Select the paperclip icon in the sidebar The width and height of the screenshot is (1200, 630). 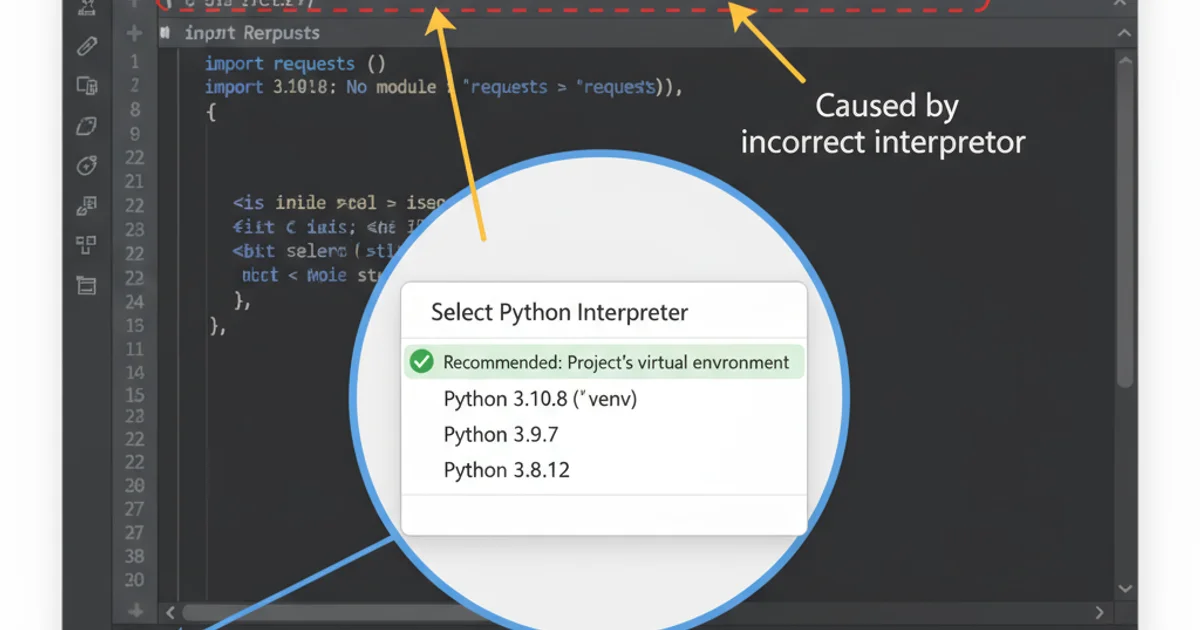[x=86, y=46]
